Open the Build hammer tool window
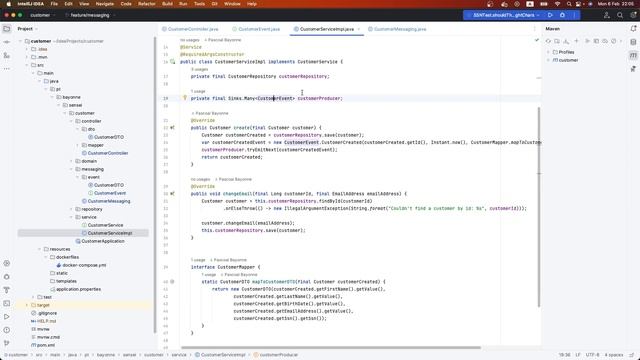Viewport: 640px width, 360px height. point(7,290)
